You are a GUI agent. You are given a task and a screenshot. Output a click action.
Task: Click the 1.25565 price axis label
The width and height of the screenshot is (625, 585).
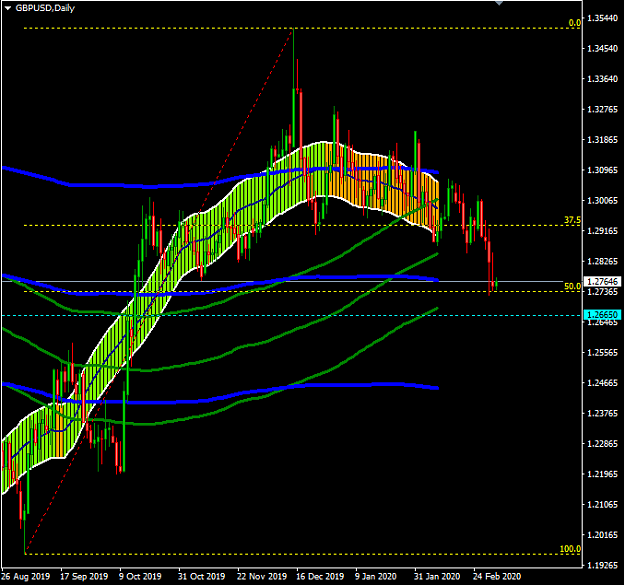(603, 352)
